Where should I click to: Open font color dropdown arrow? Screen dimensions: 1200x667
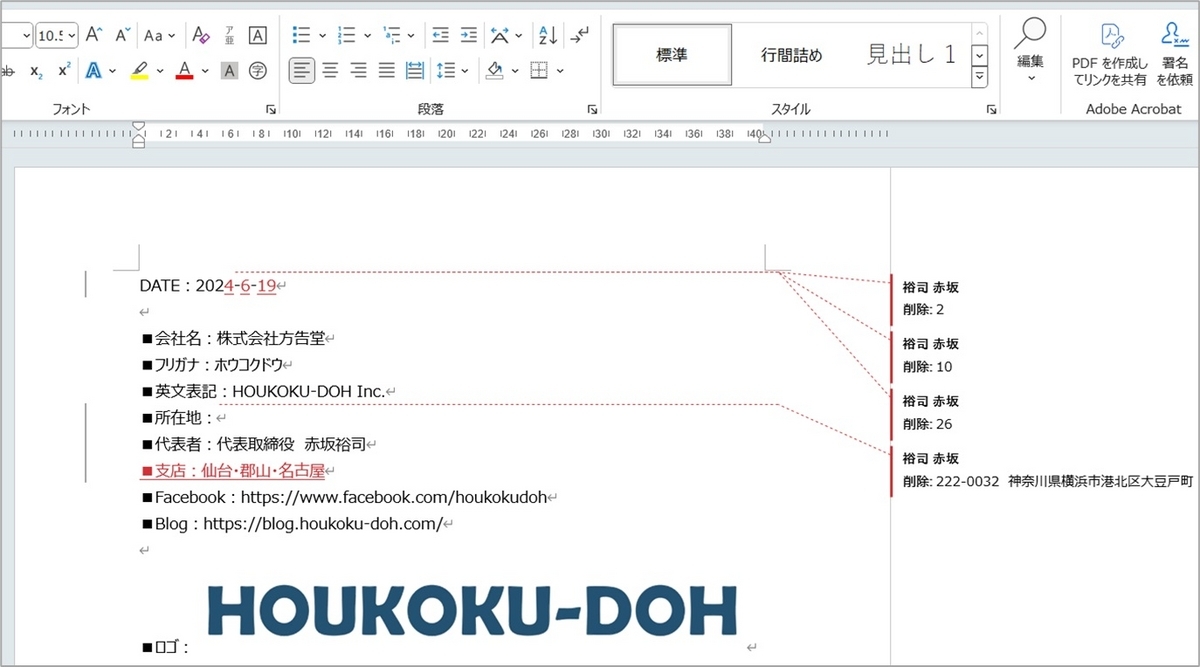click(205, 71)
